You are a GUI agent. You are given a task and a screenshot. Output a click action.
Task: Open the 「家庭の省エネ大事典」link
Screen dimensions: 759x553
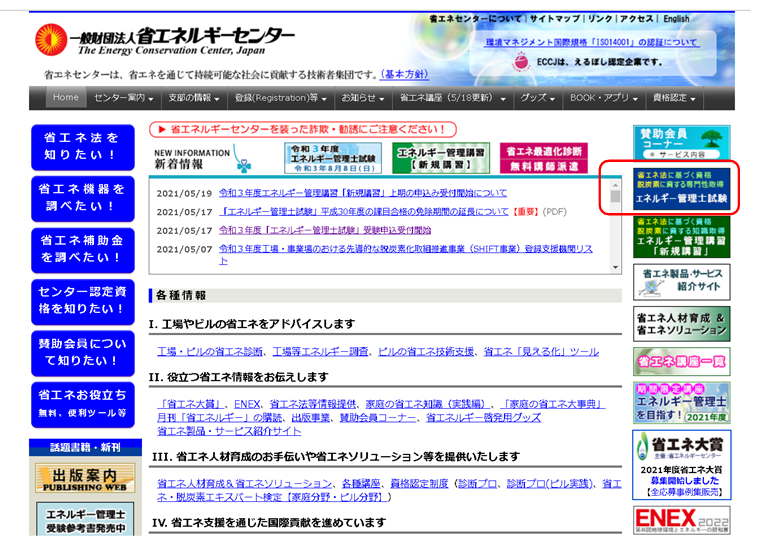[553, 404]
